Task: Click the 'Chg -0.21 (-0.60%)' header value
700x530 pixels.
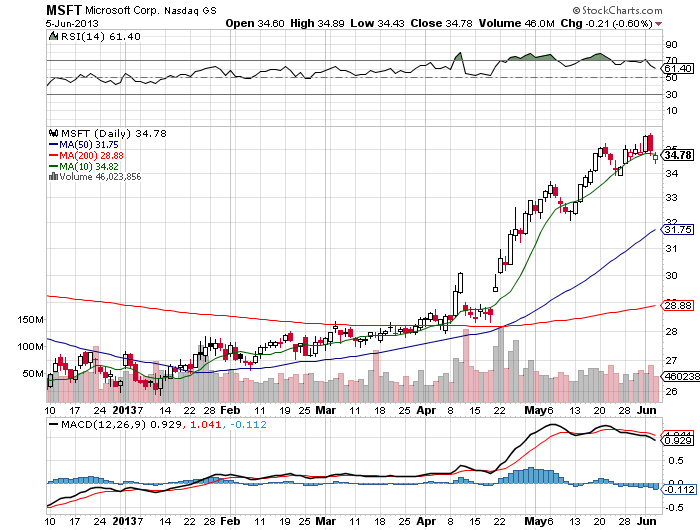Action: click(606, 23)
